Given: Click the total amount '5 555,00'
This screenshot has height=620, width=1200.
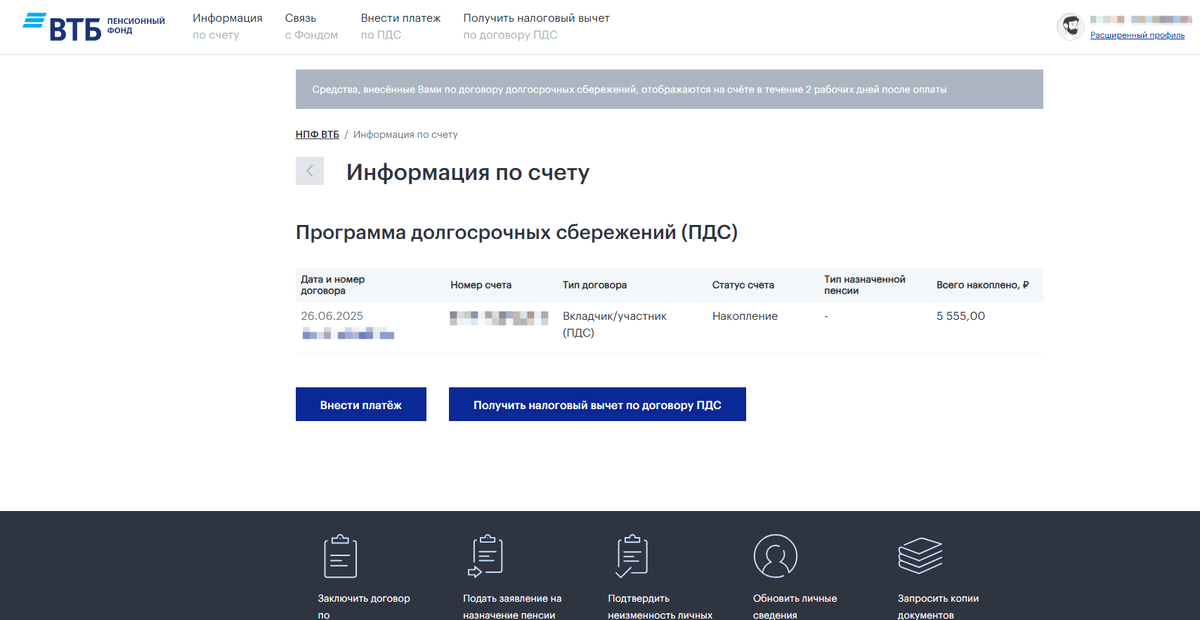Looking at the screenshot, I should coord(961,316).
